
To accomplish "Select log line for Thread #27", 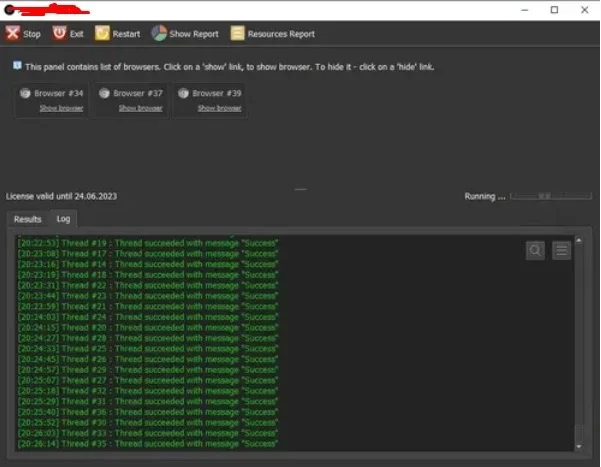I will tap(148, 380).
